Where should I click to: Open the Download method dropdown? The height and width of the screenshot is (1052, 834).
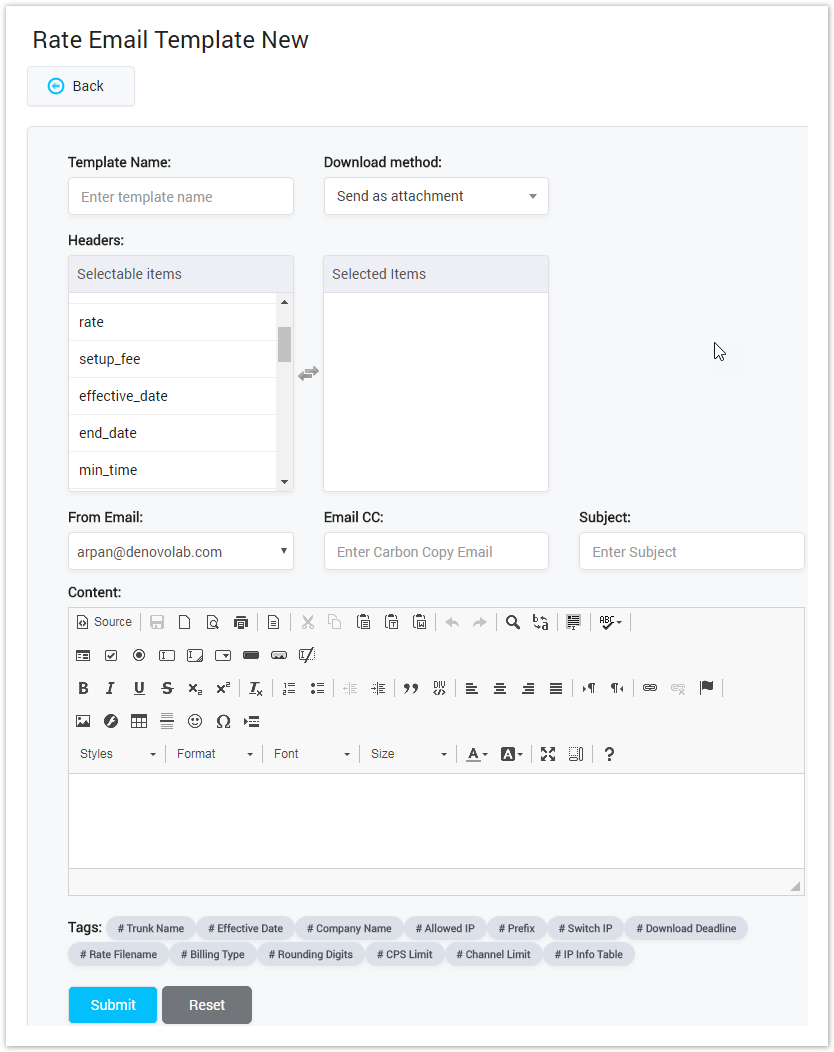coord(435,196)
